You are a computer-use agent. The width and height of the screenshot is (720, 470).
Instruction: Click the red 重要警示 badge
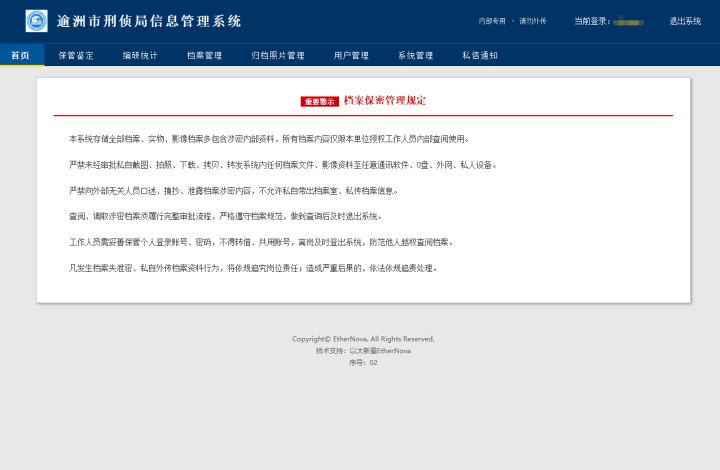click(x=320, y=101)
